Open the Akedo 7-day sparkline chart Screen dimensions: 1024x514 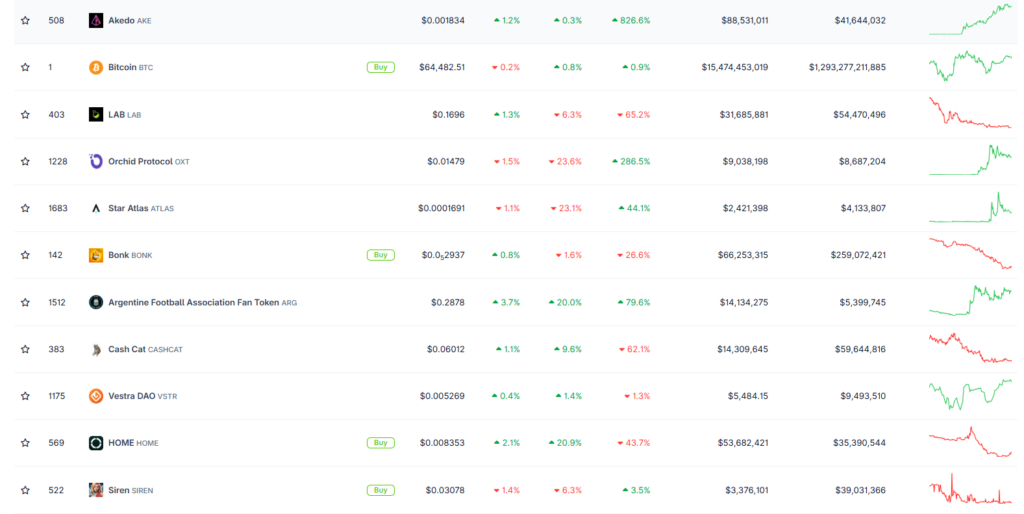tap(970, 19)
